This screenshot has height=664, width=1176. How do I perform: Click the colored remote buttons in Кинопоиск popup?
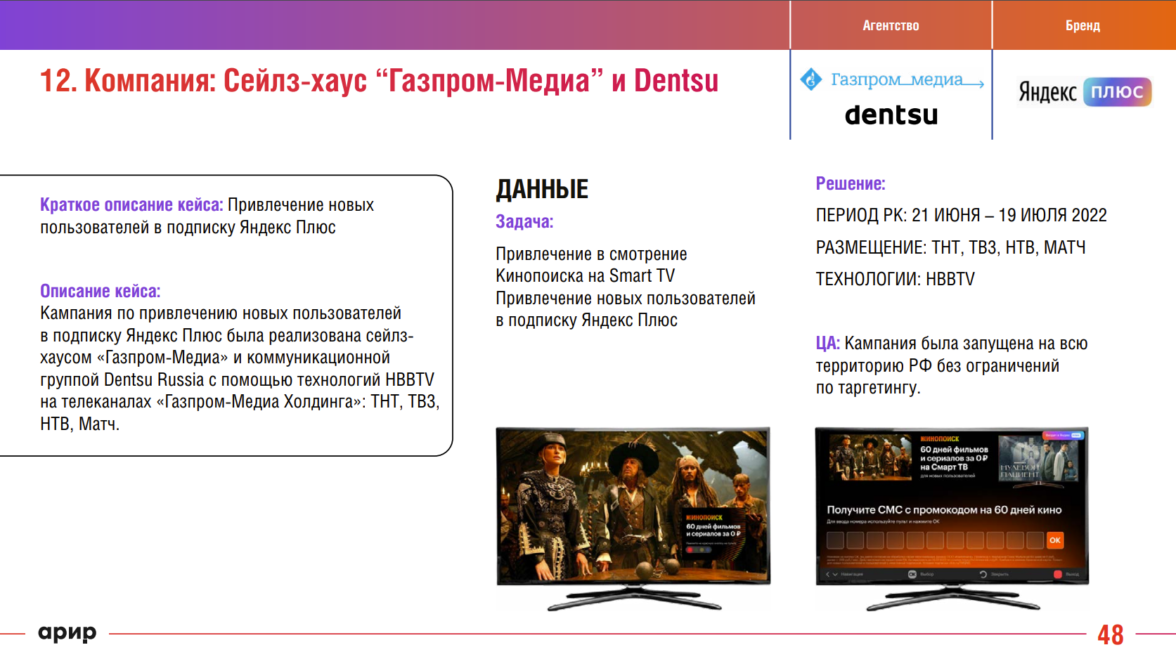pos(696,549)
